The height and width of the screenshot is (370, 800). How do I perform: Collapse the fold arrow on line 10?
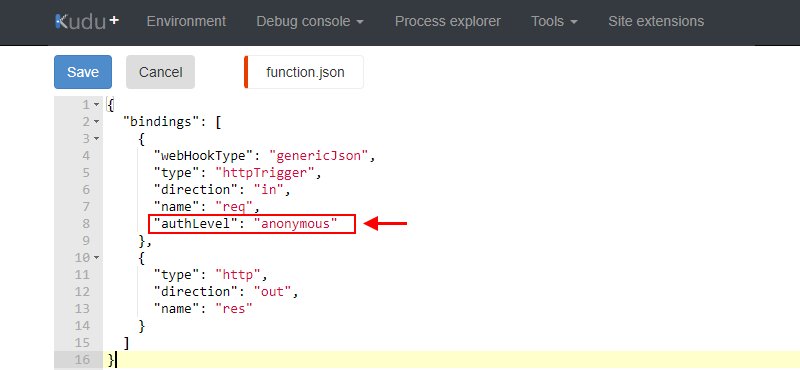tap(96, 258)
